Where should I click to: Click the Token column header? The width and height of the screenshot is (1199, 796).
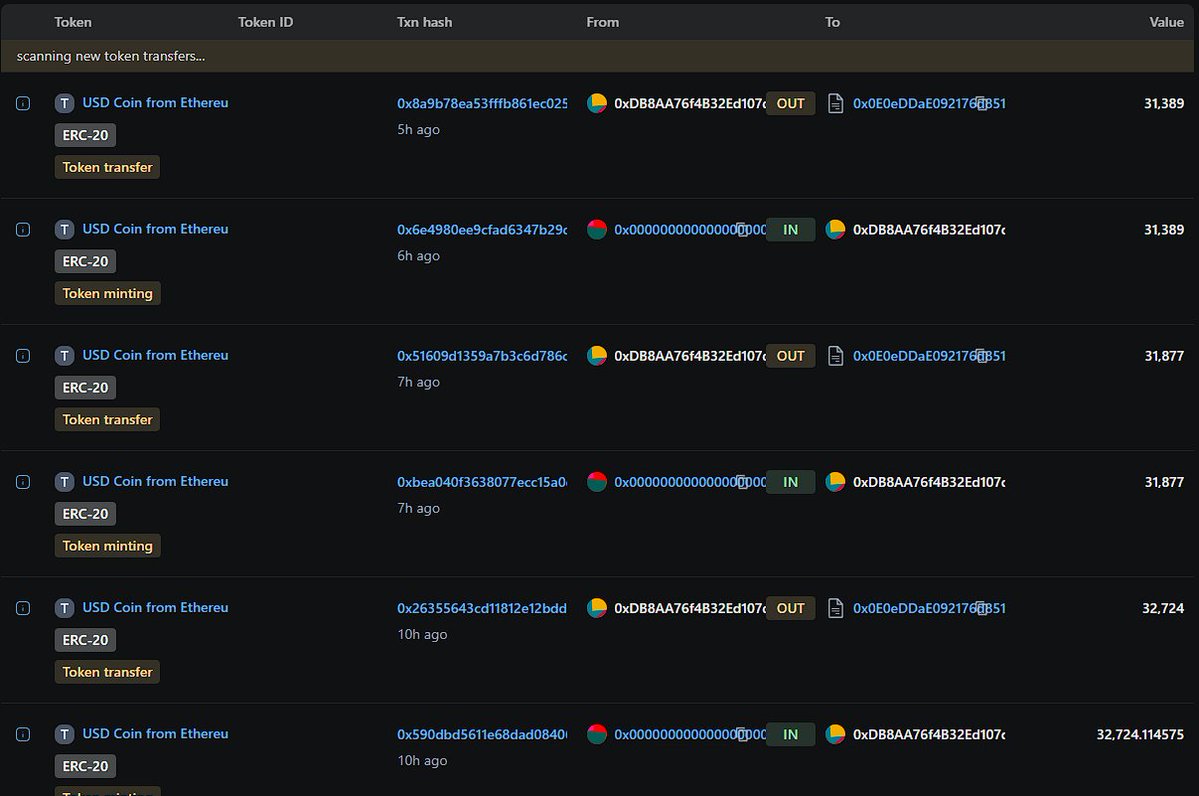73,22
